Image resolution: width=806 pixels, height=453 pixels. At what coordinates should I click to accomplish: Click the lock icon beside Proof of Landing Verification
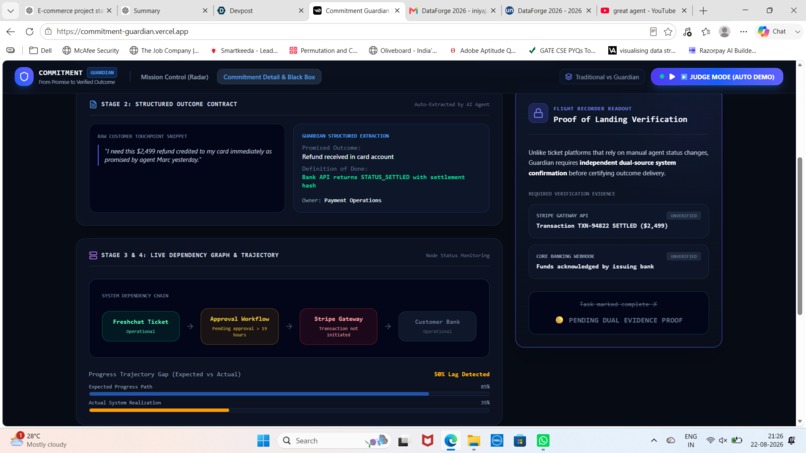click(538, 114)
